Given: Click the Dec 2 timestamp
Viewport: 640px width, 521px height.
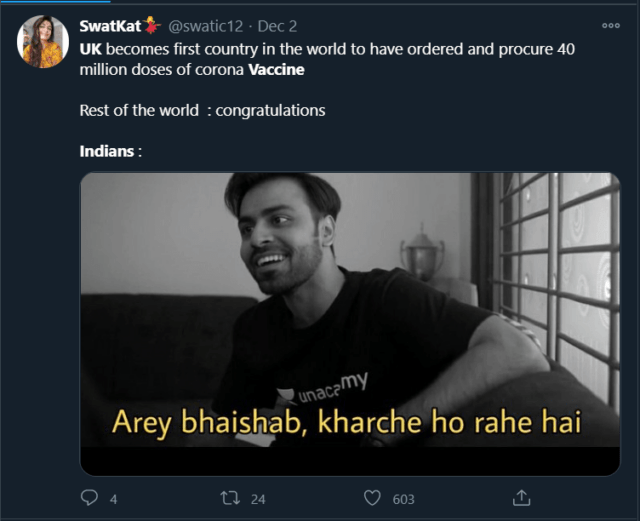Looking at the screenshot, I should [x=277, y=26].
